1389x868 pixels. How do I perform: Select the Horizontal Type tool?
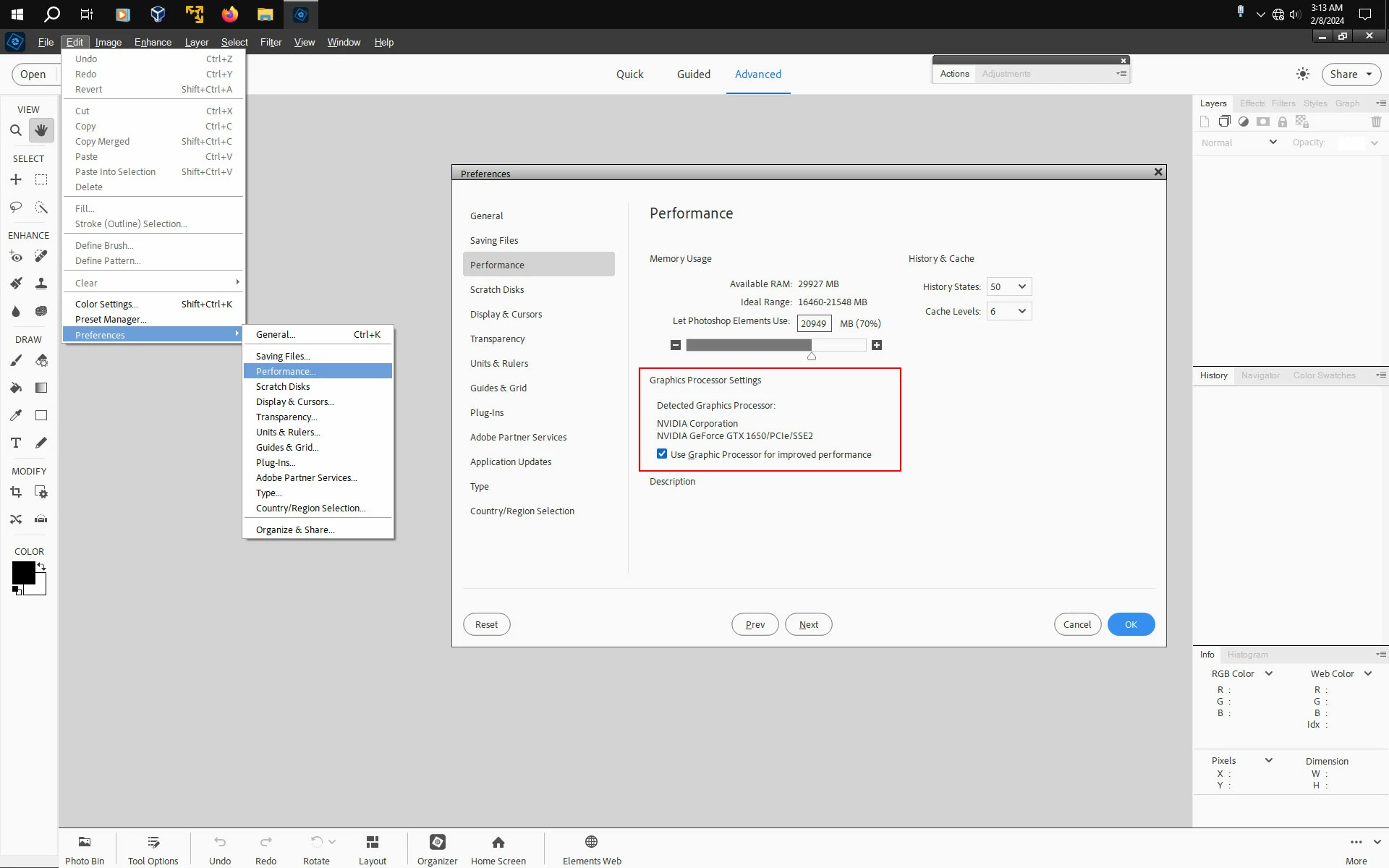pos(15,443)
